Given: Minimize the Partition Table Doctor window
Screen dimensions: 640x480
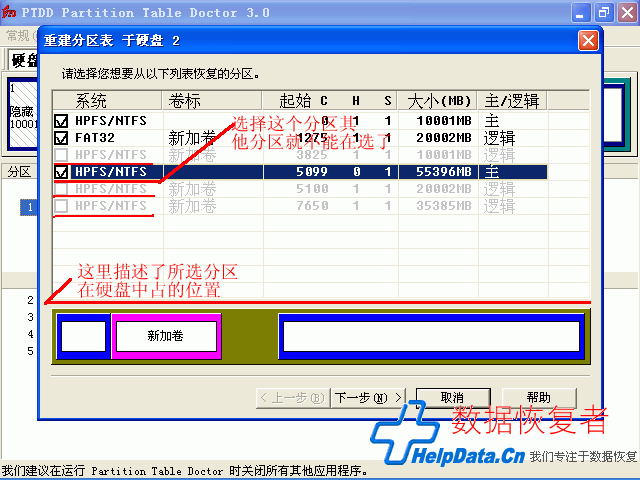Looking at the screenshot, I should coord(580,13).
